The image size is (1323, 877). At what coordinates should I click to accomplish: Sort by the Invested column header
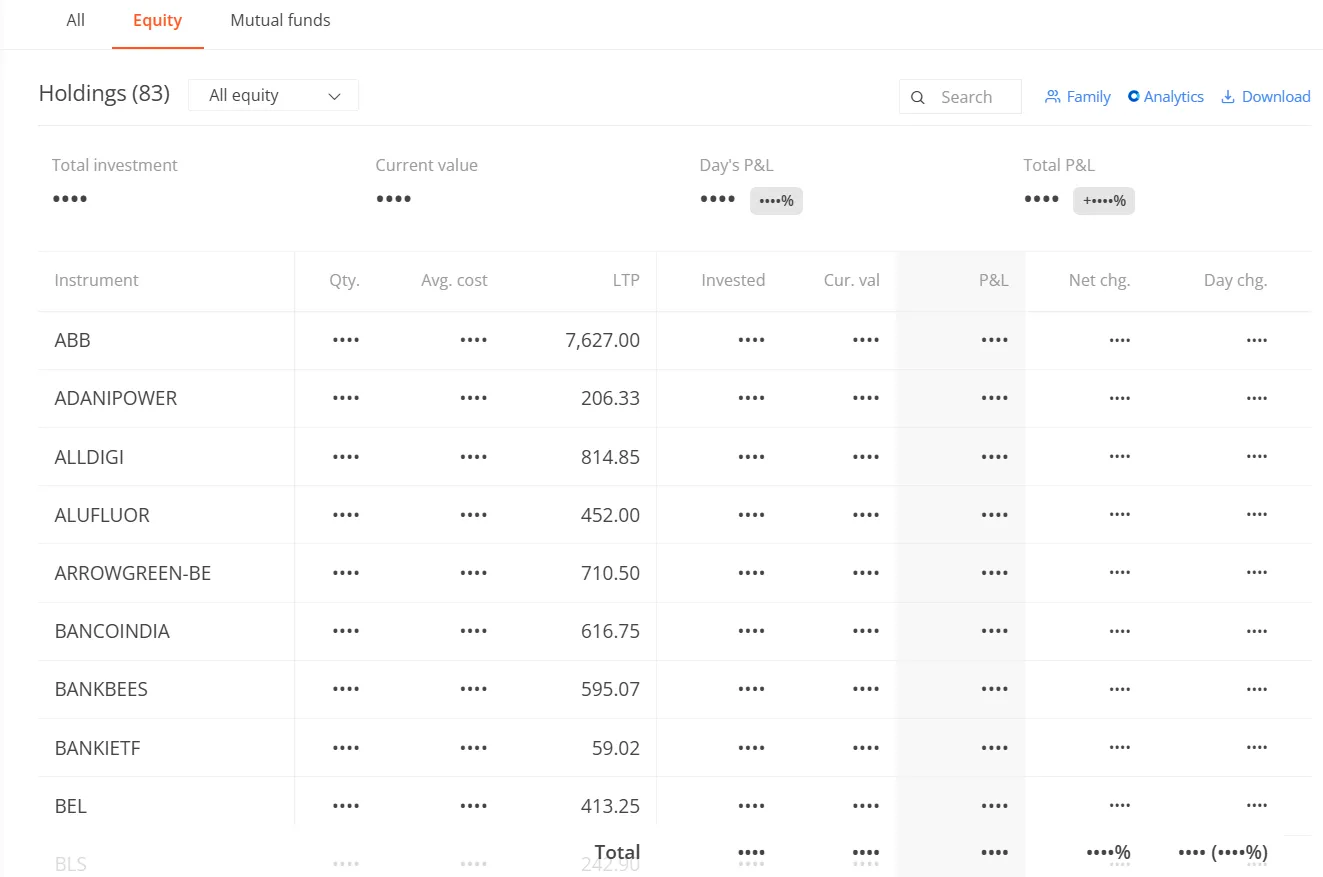point(733,280)
